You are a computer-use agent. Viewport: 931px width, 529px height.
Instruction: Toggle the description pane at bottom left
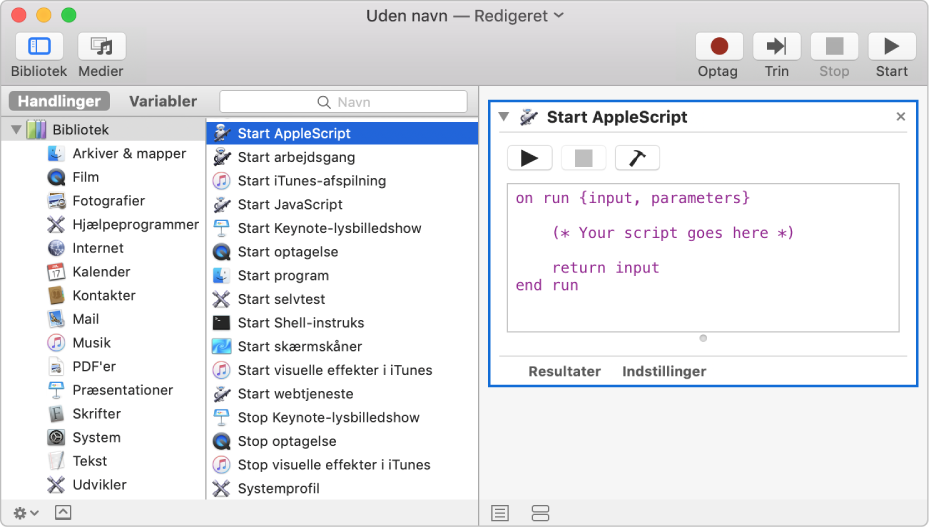pyautogui.click(x=63, y=512)
